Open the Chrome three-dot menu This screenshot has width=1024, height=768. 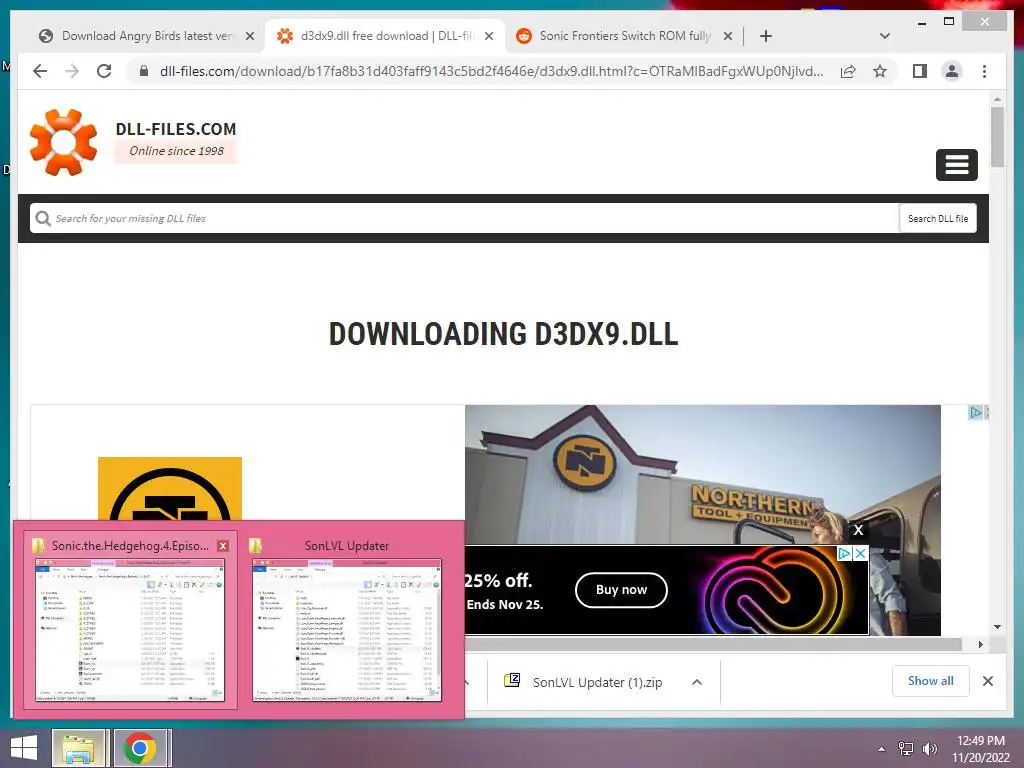point(984,71)
